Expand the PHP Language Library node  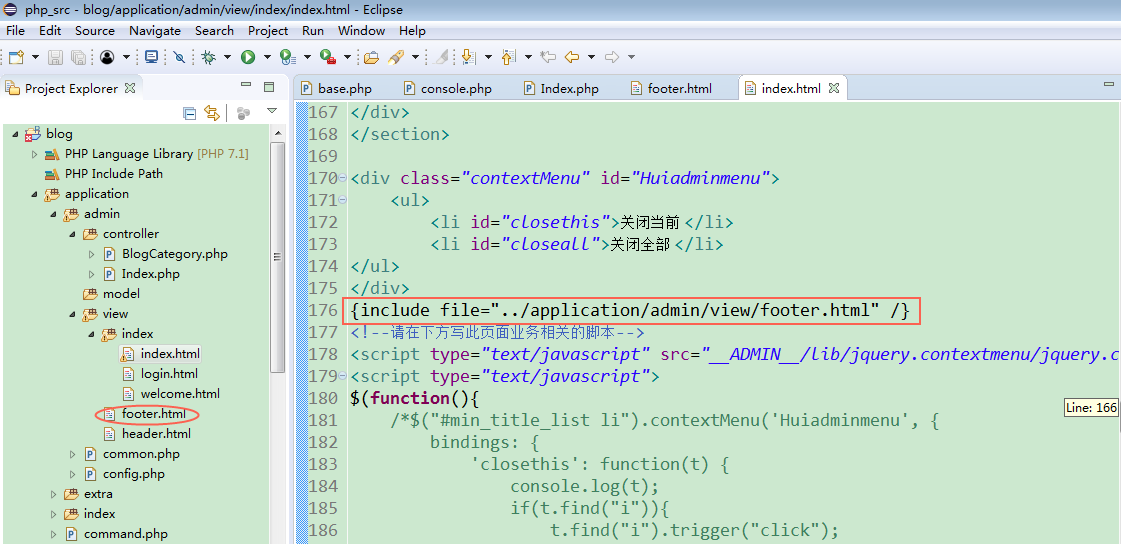[x=34, y=154]
